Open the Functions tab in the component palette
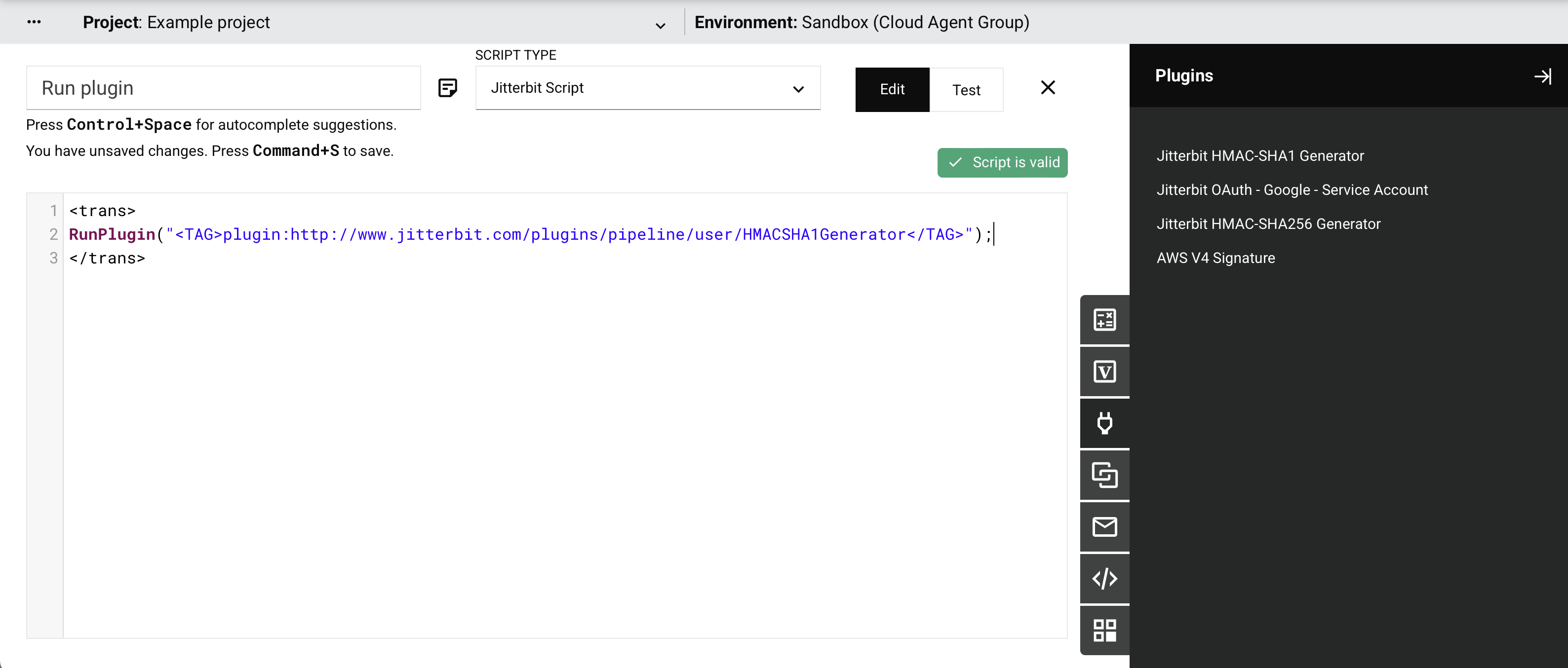This screenshot has width=1568, height=668. coord(1104,320)
